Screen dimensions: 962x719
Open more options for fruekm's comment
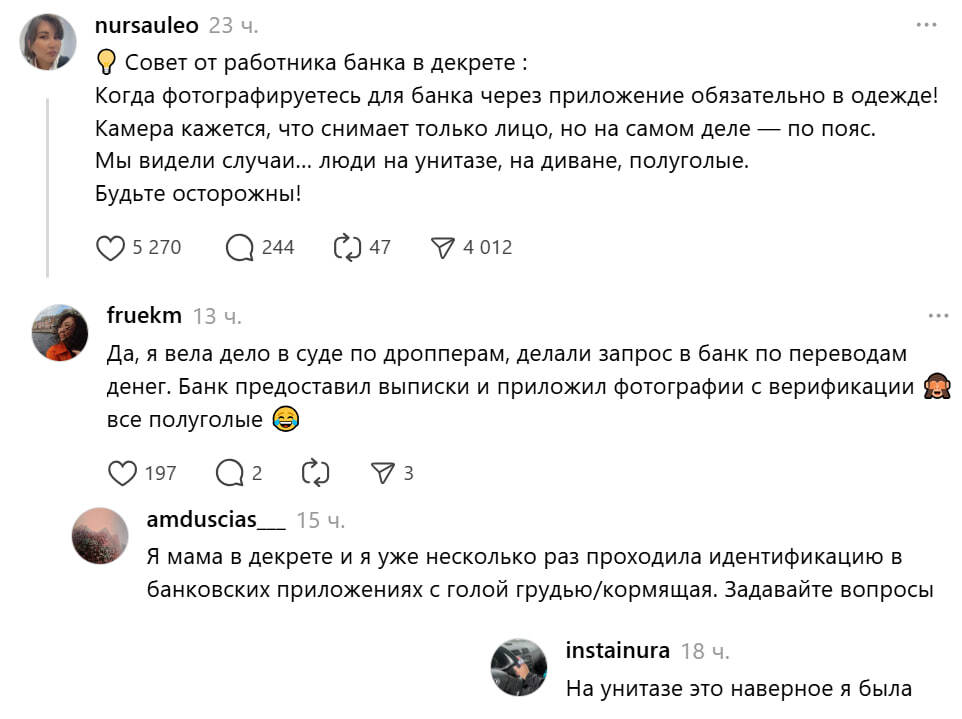(x=938, y=316)
